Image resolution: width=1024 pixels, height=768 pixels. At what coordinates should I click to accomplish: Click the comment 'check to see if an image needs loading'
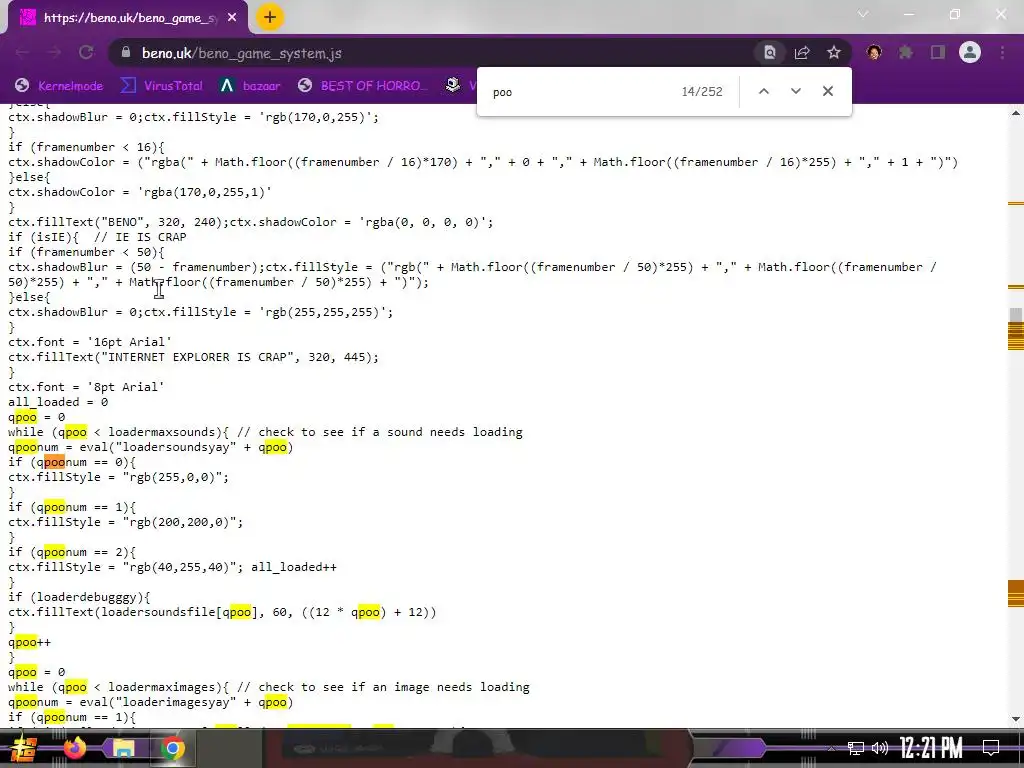click(394, 688)
